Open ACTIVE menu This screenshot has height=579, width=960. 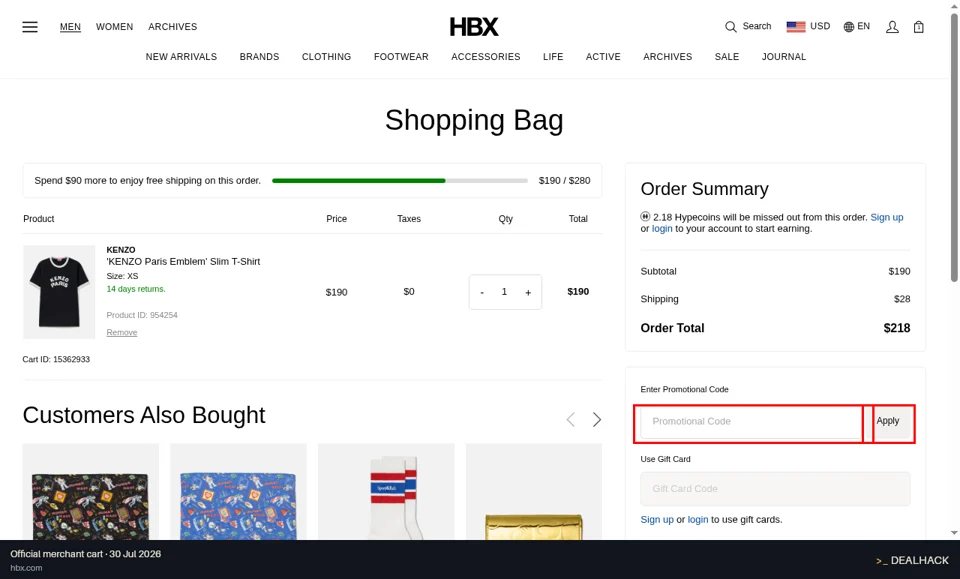[x=603, y=57]
